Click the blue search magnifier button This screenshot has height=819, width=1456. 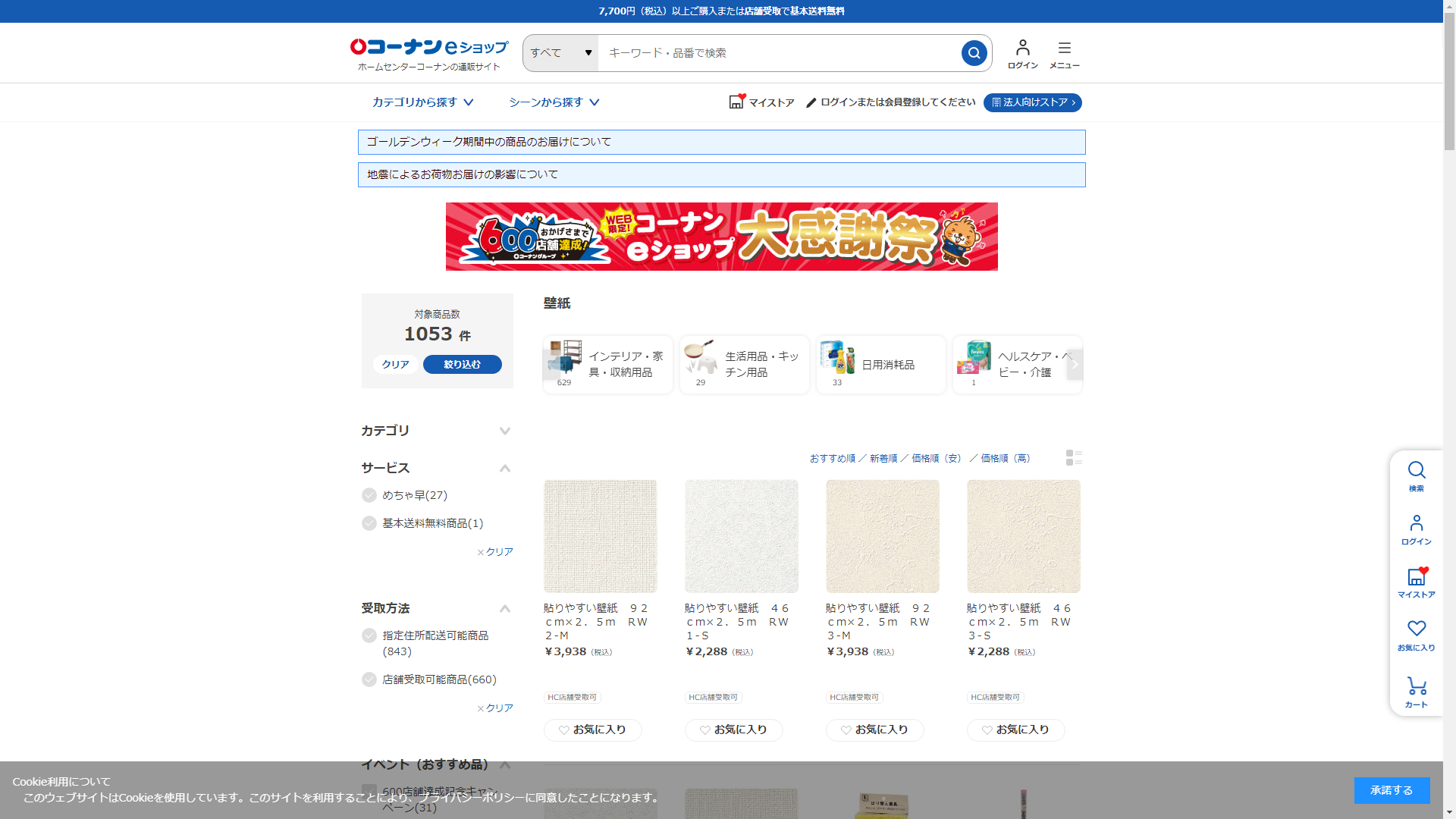(974, 53)
